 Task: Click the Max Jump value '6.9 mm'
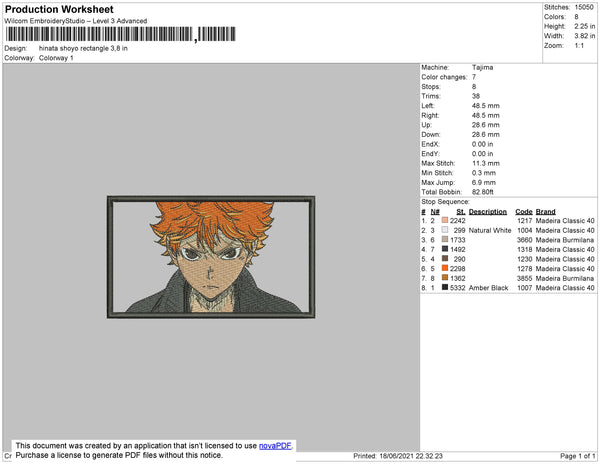[484, 182]
